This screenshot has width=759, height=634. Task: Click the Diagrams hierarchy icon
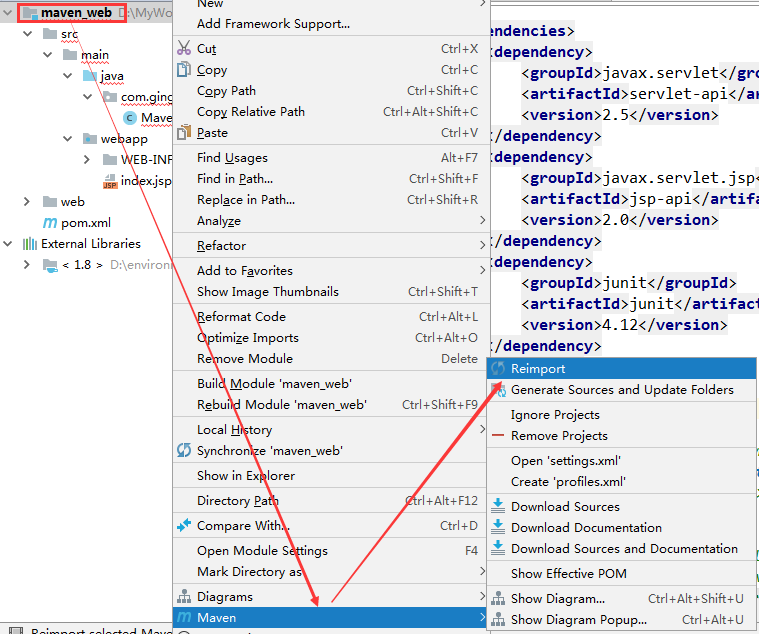(184, 596)
